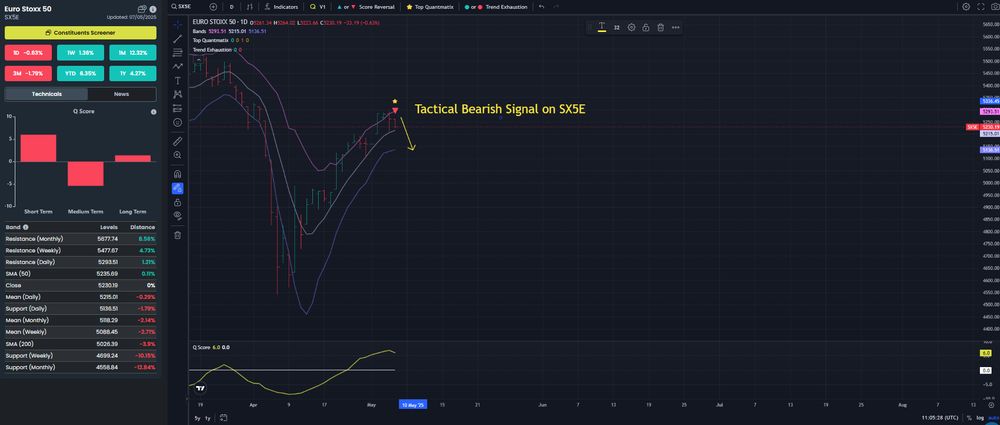Click the sidebar remove drawings trash icon

pyautogui.click(x=177, y=235)
